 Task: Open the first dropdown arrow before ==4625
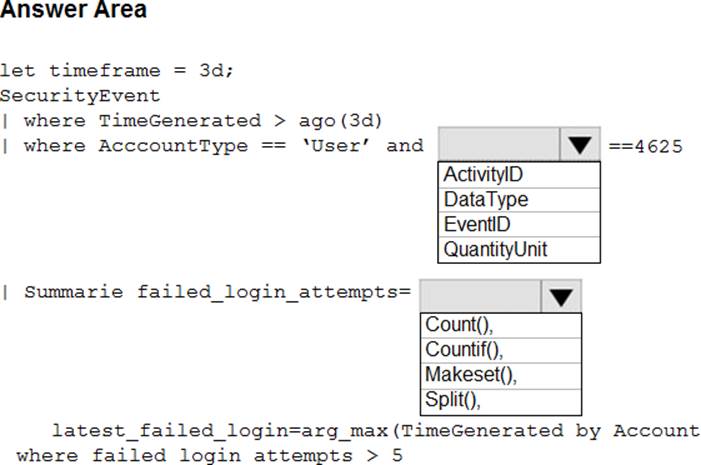tap(578, 145)
